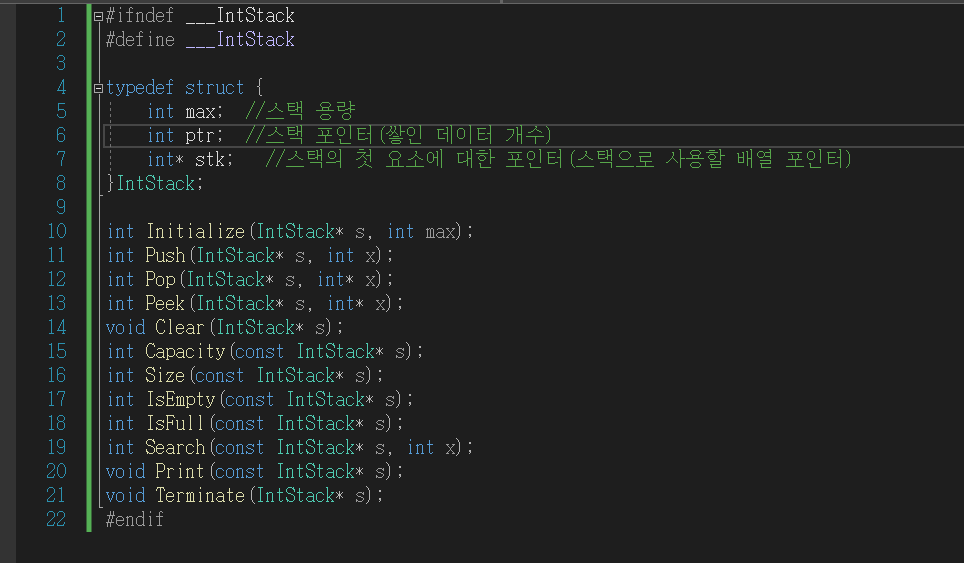Screen dimensions: 964x563
Task: Collapse the typedef struct block on line 4
Action: [98, 89]
